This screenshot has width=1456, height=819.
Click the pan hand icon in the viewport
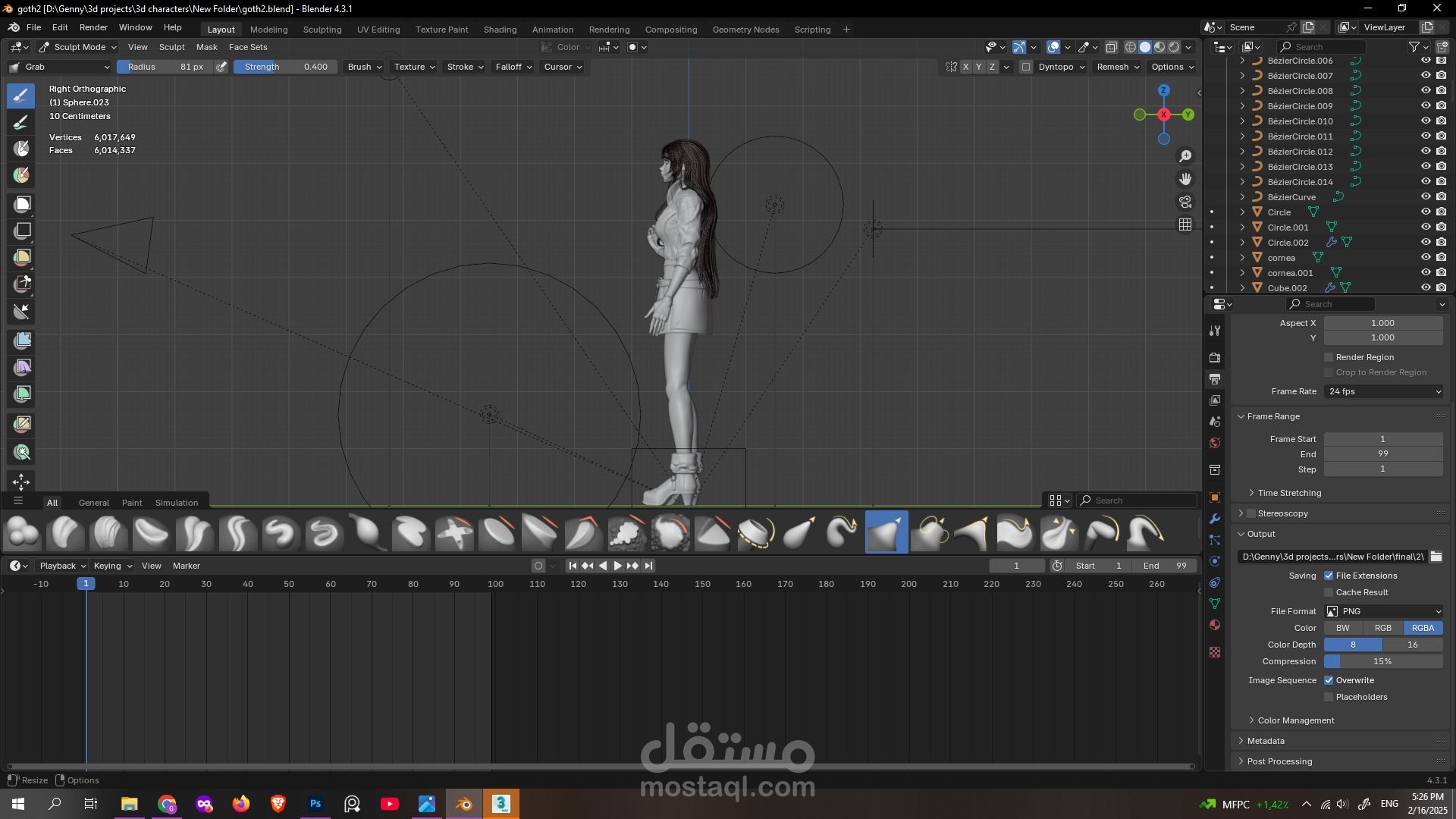pyautogui.click(x=1185, y=179)
